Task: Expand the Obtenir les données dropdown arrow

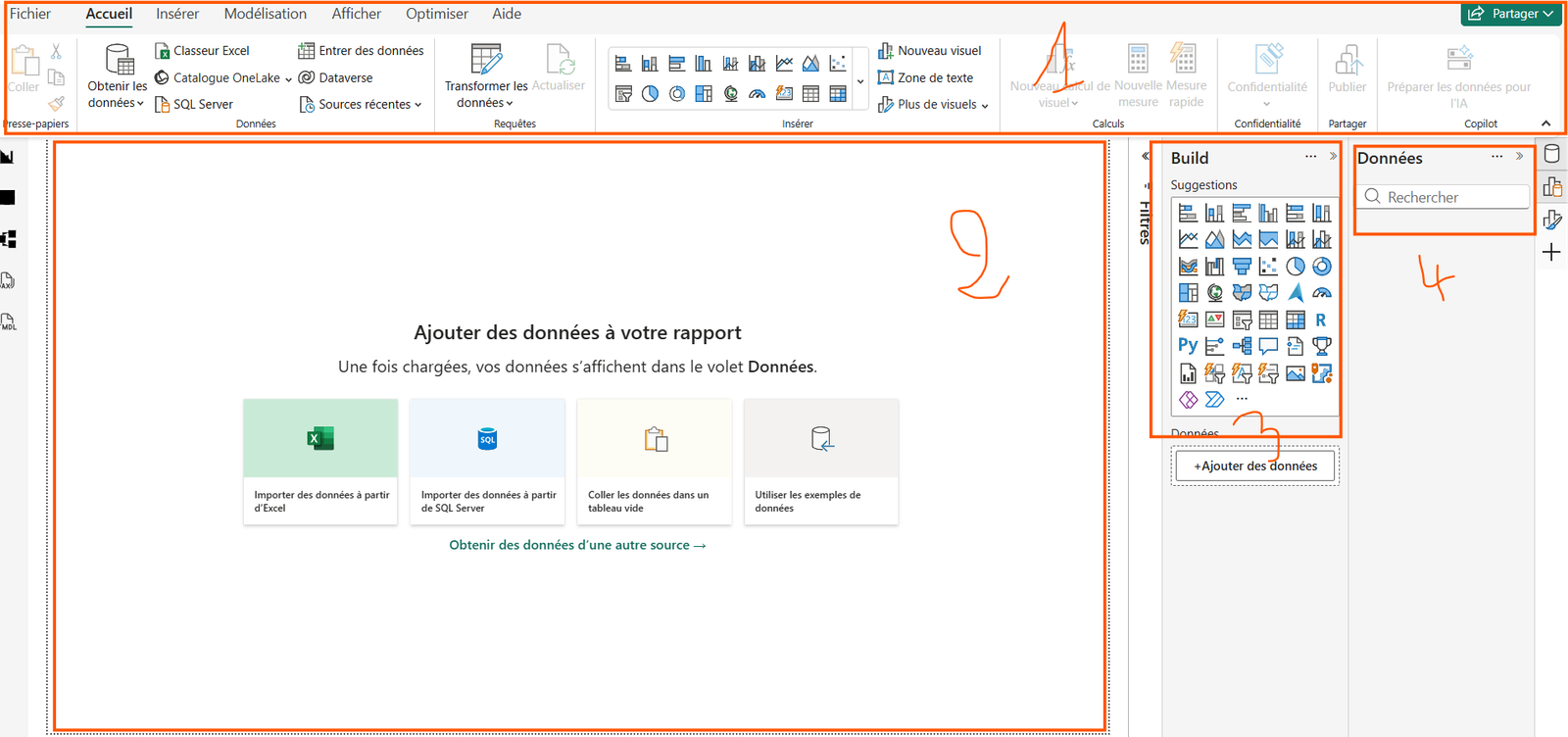Action: coord(140,103)
